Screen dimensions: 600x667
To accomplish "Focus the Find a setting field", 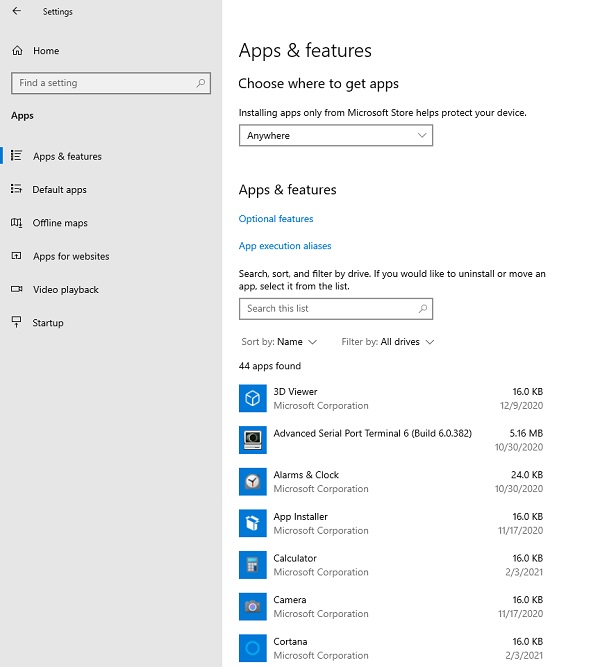I will click(x=111, y=83).
